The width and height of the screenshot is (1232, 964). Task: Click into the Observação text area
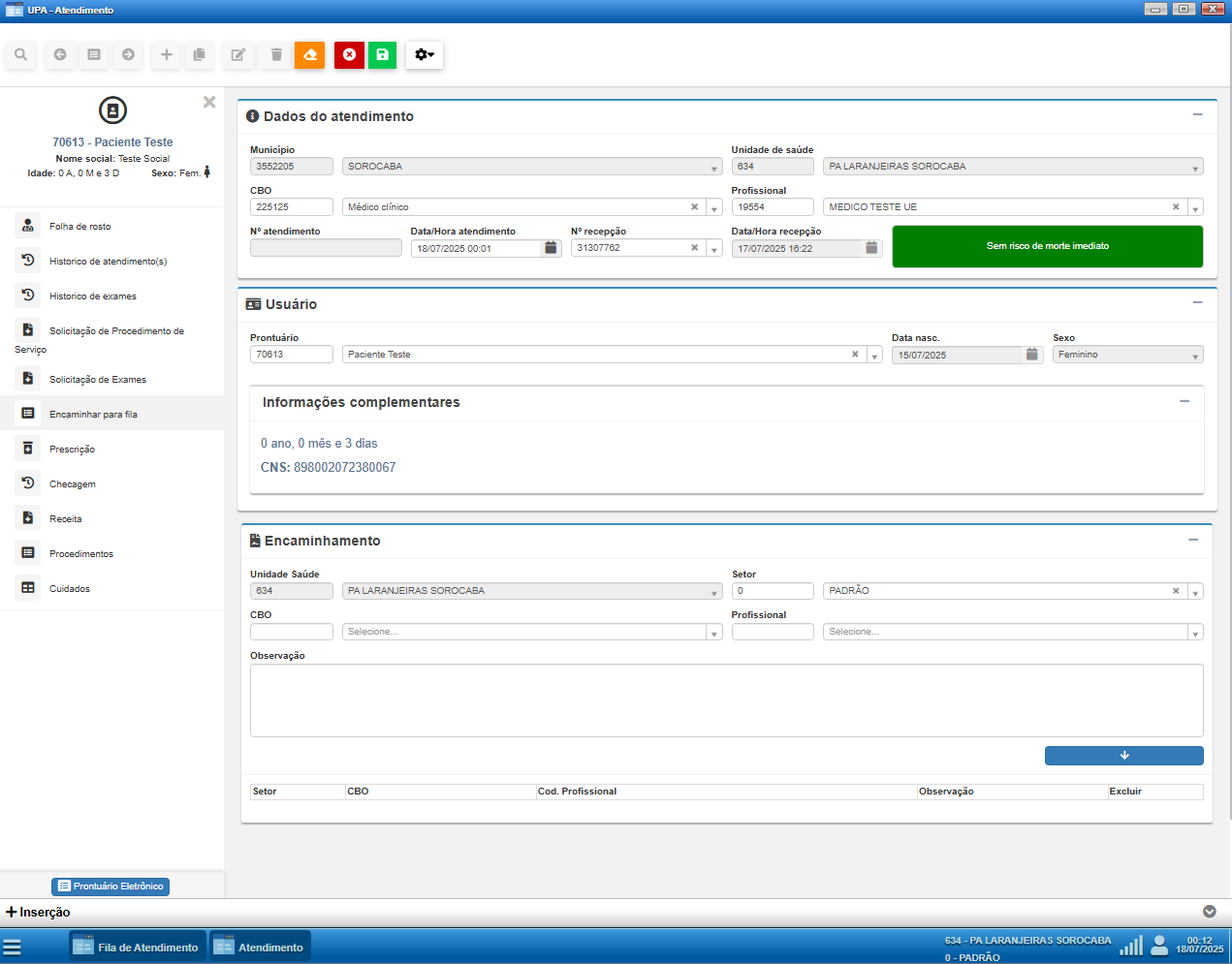726,700
